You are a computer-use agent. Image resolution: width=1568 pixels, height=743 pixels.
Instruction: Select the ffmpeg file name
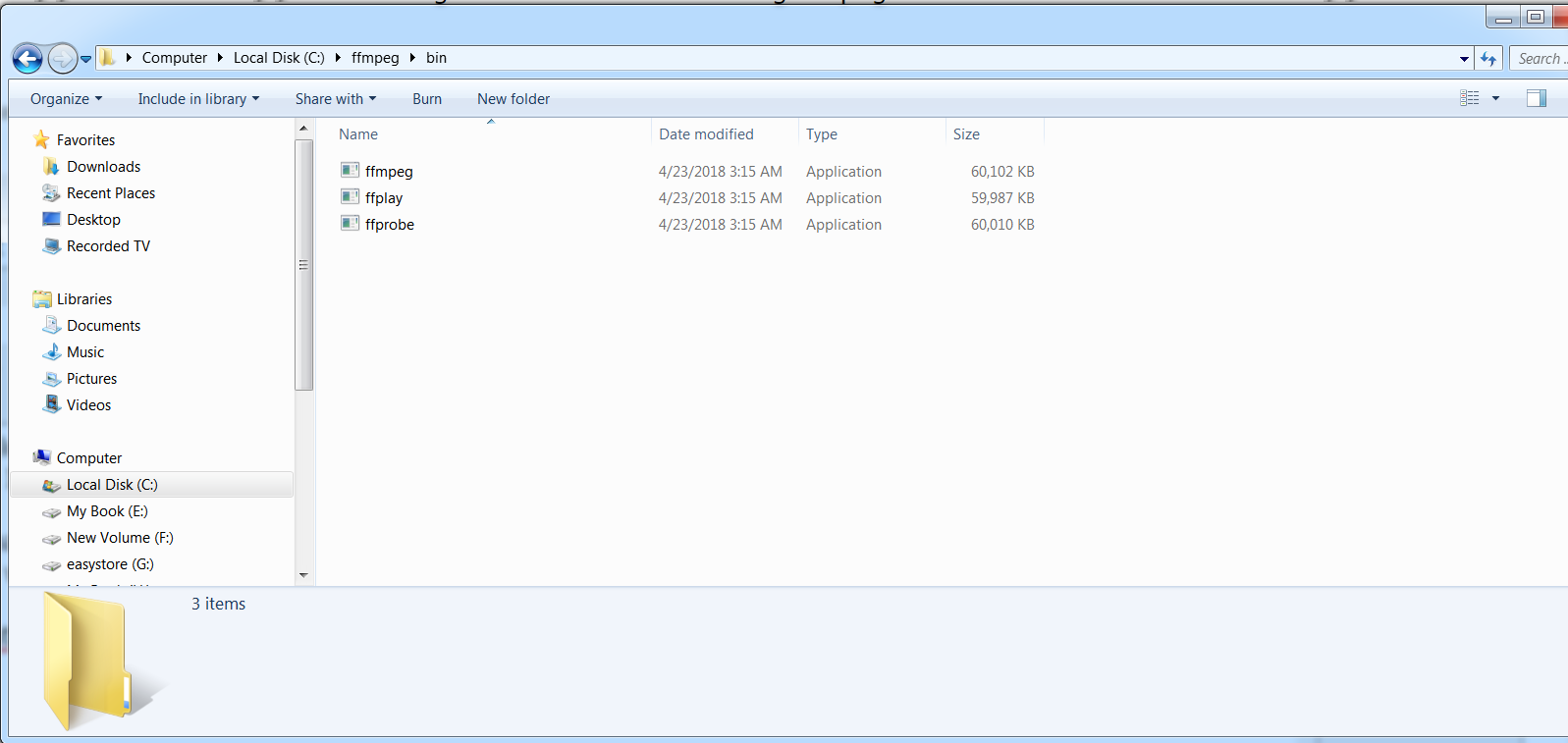(389, 172)
